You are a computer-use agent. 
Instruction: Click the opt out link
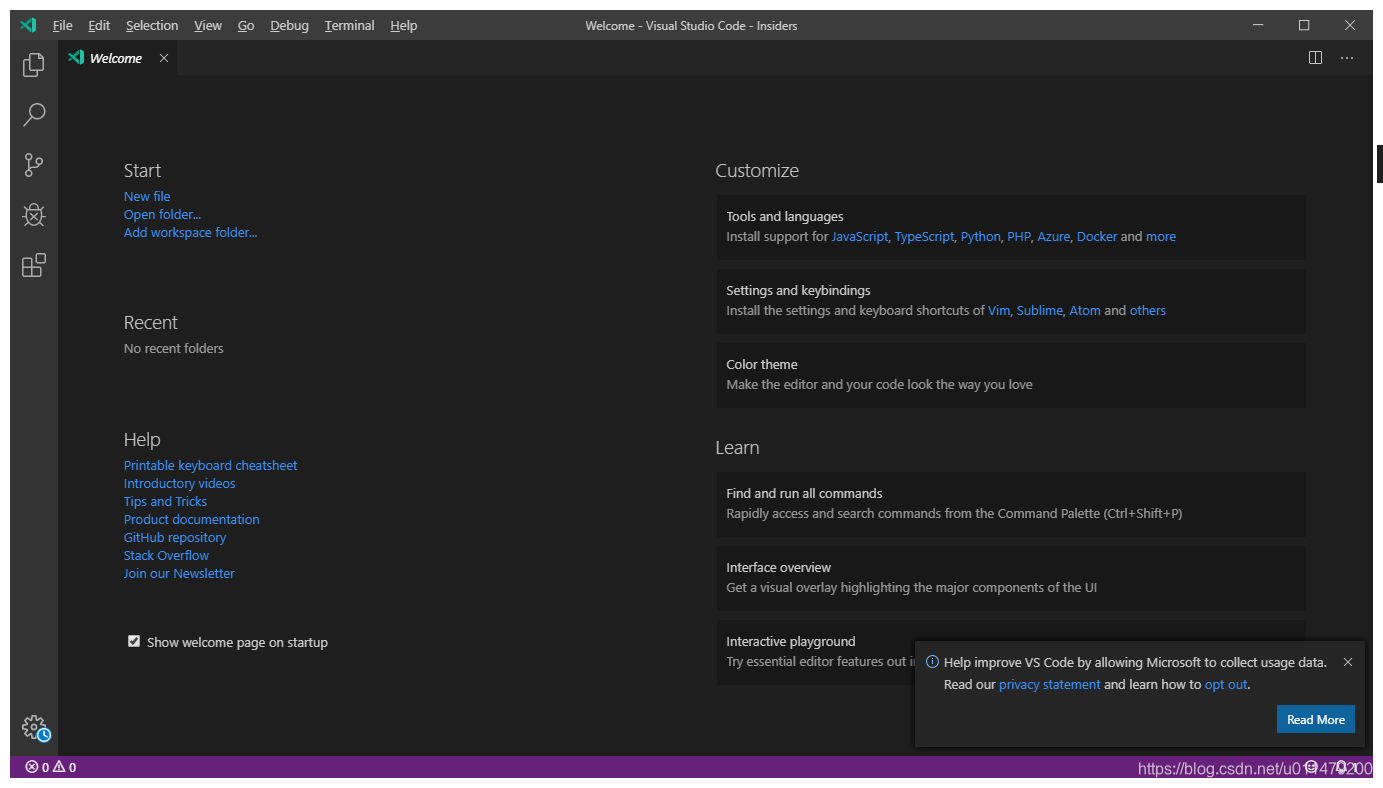(x=1226, y=684)
